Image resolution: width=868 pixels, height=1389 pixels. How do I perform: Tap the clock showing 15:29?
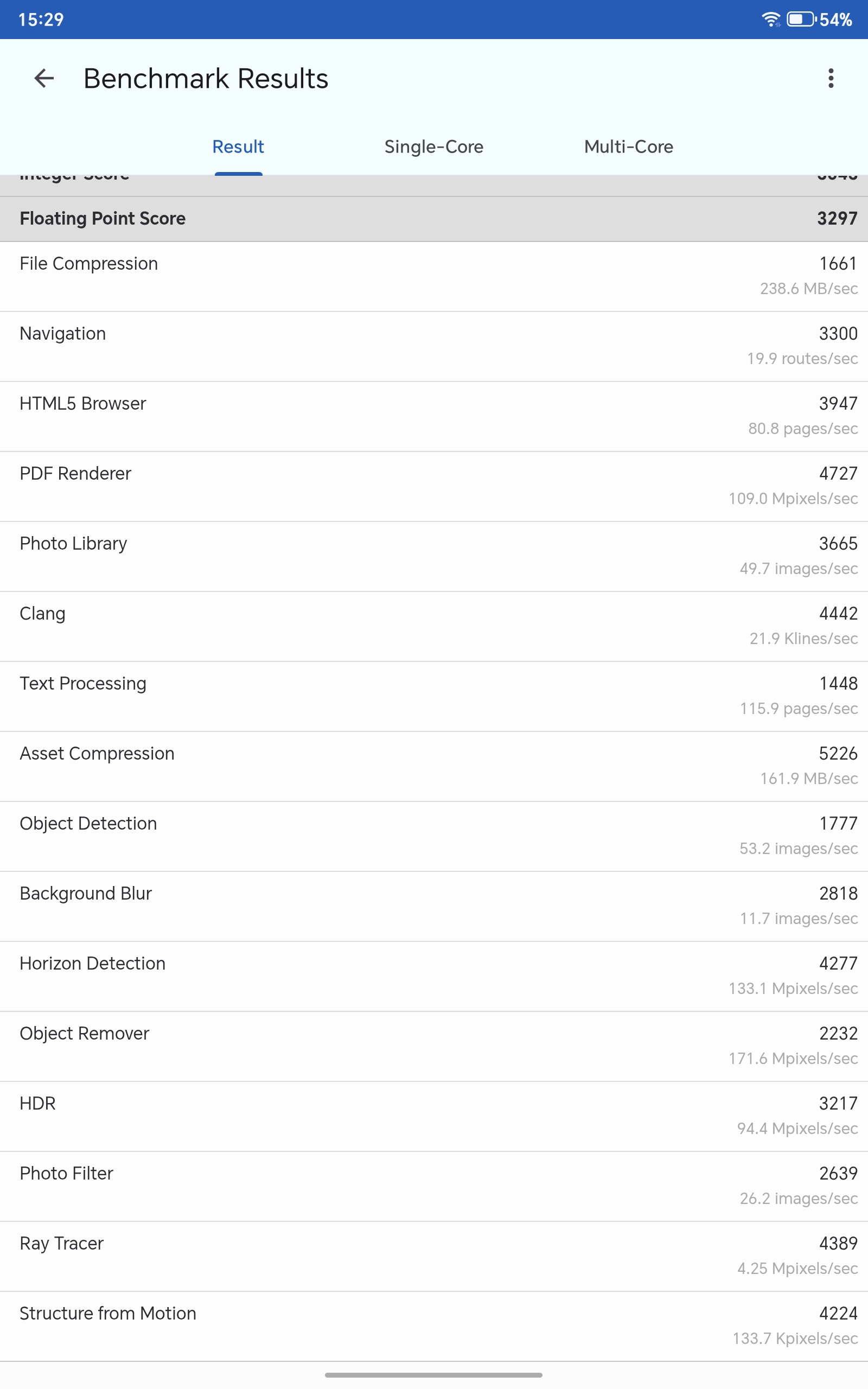[x=41, y=20]
